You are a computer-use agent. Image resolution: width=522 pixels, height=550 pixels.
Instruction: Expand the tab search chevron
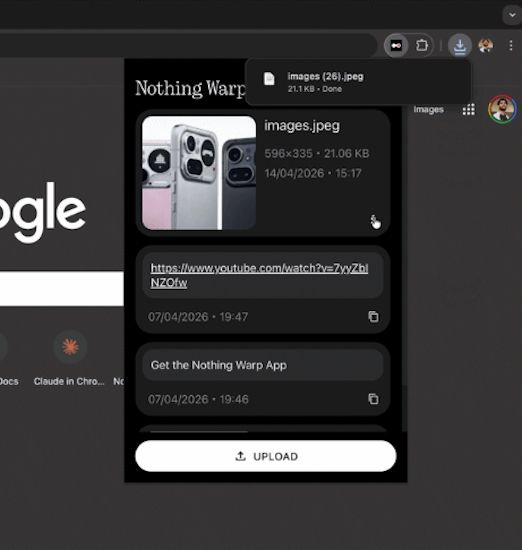[x=512, y=15]
